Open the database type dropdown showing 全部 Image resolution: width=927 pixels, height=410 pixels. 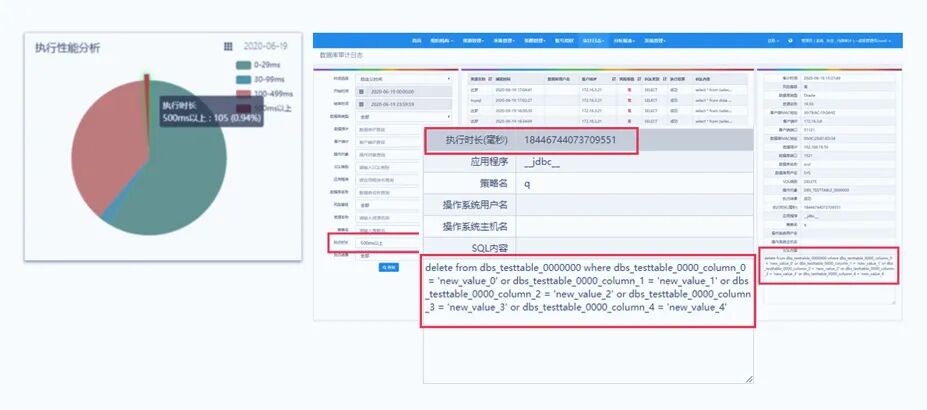tap(404, 117)
